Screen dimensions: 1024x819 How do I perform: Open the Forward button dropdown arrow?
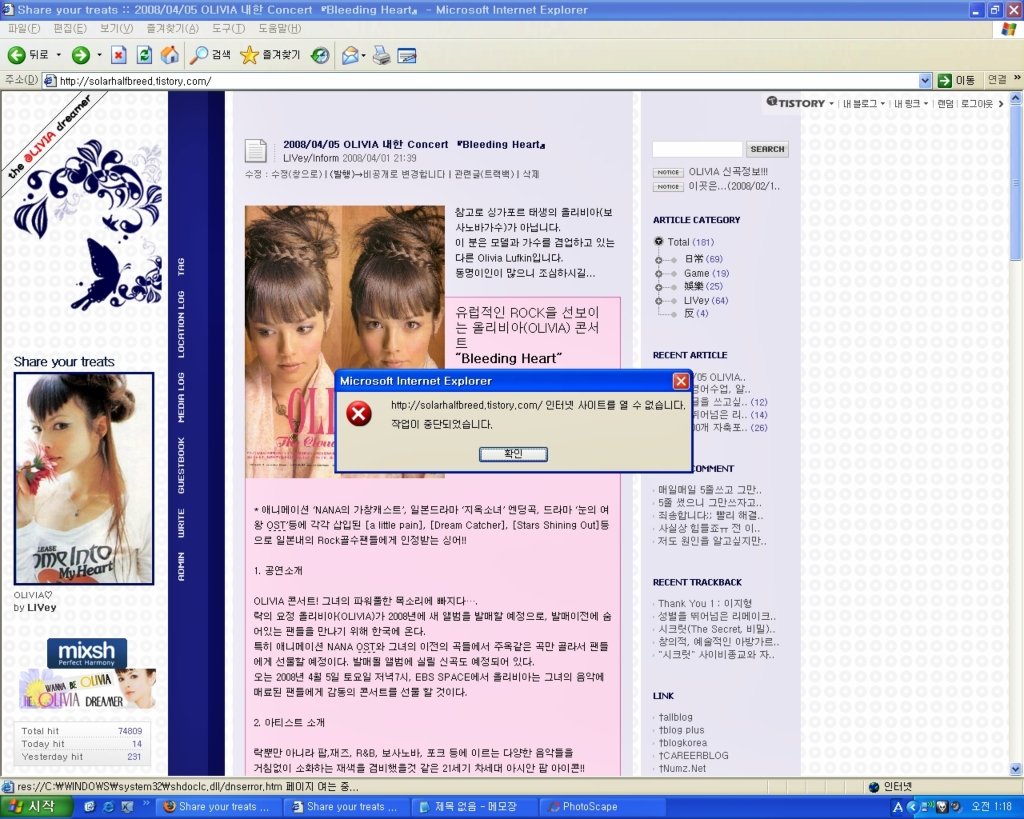(99, 56)
